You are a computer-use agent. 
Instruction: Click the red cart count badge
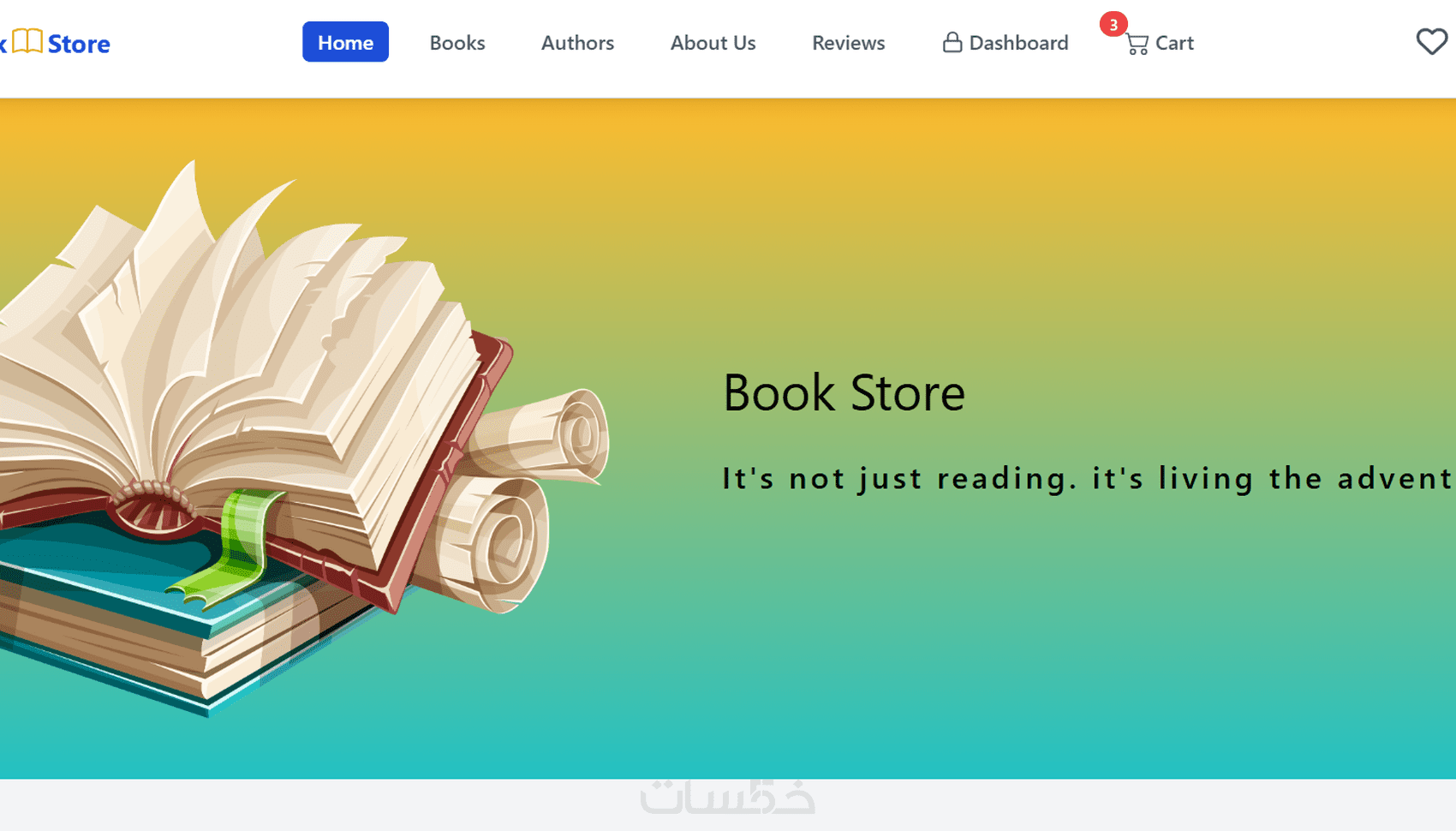1113,24
